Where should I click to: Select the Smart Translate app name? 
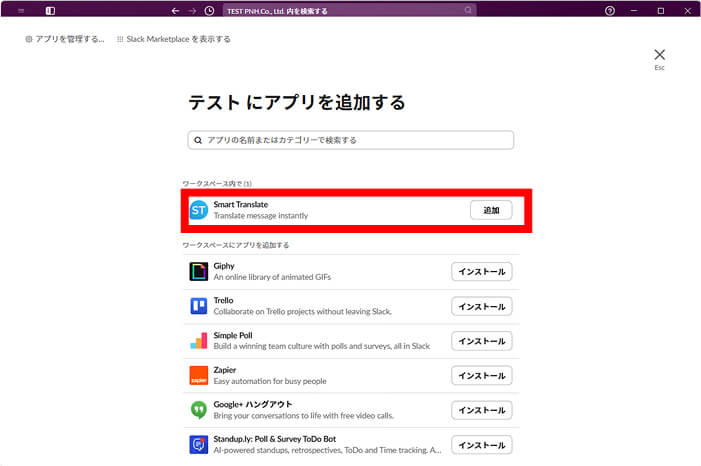pyautogui.click(x=241, y=204)
